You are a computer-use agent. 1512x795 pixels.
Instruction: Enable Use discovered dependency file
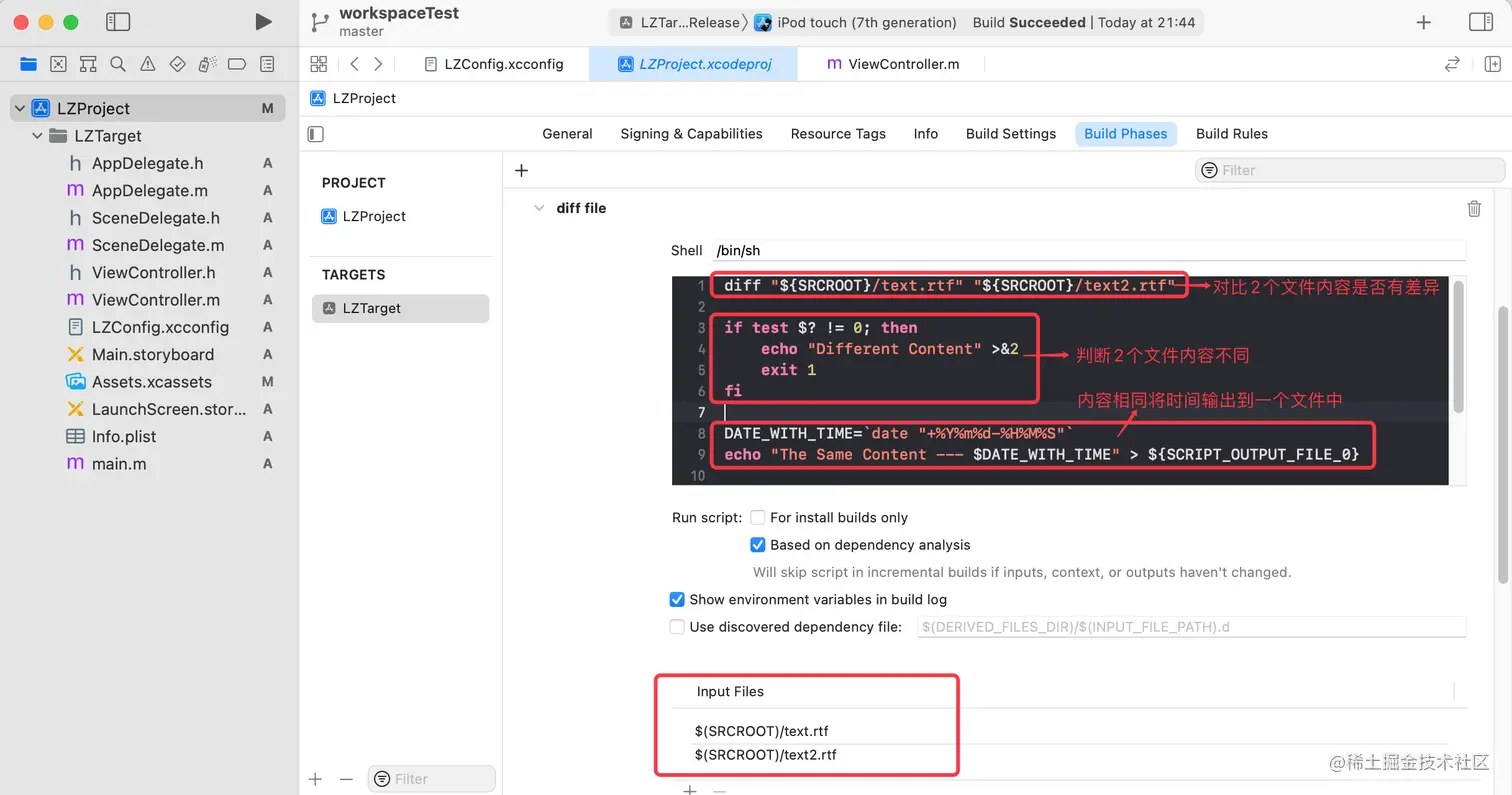click(x=677, y=627)
